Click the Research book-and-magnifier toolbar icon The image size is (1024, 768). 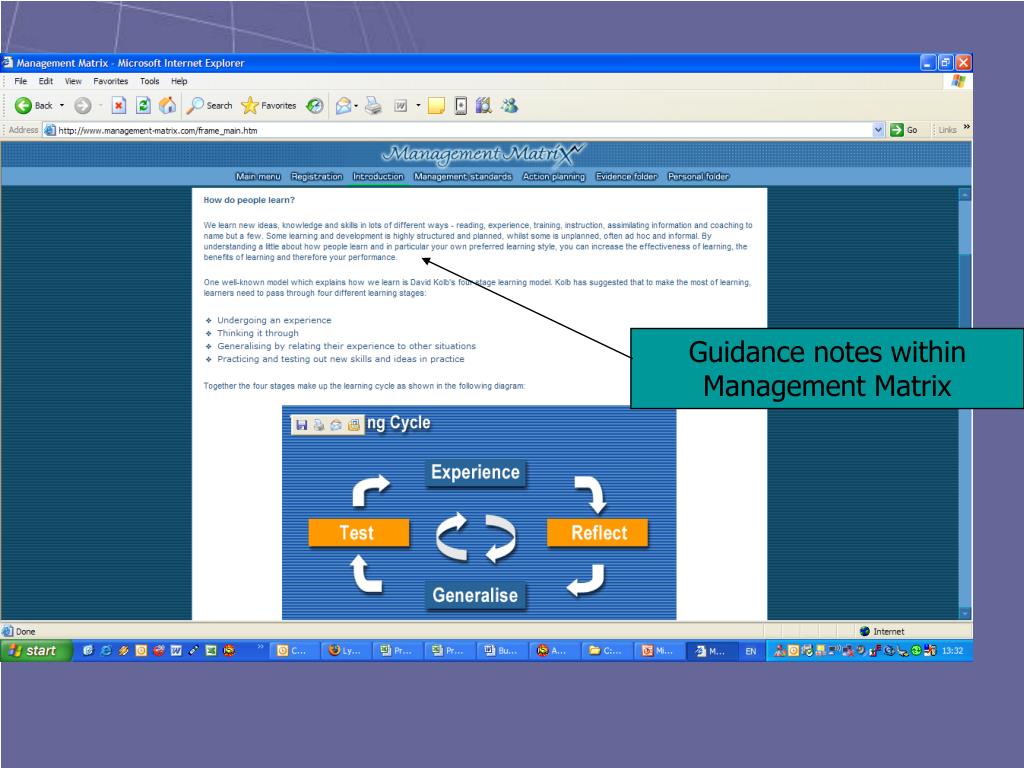[483, 105]
